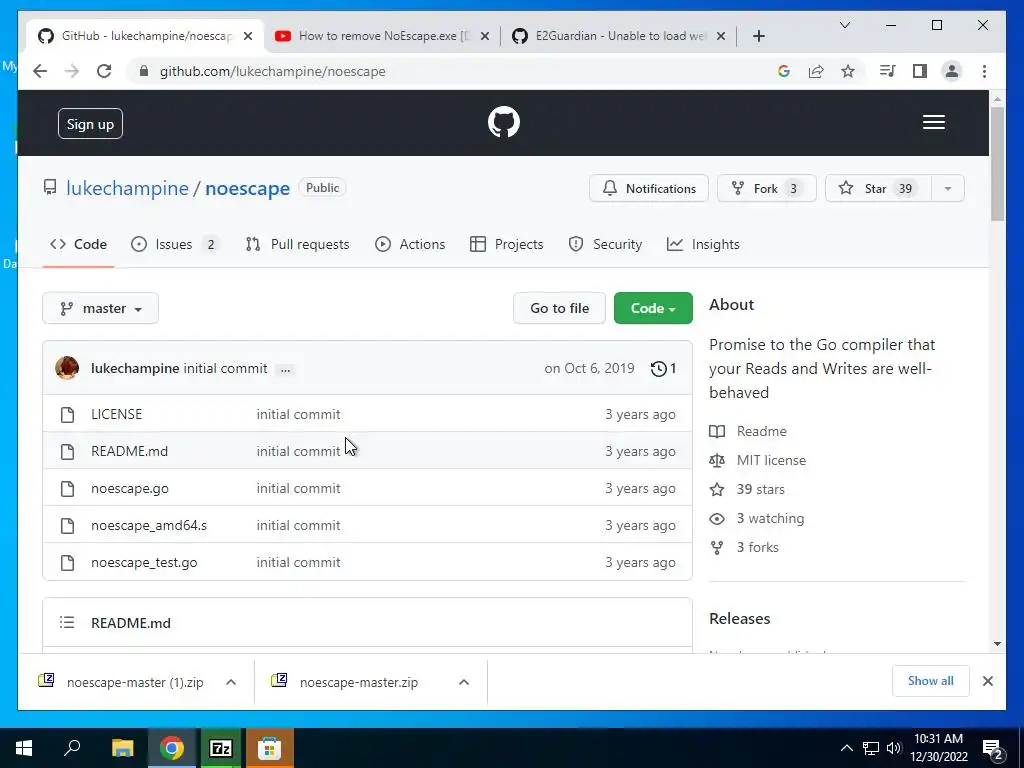The width and height of the screenshot is (1024, 768).
Task: Click the page vertical scrollbar thumb
Action: [997, 163]
